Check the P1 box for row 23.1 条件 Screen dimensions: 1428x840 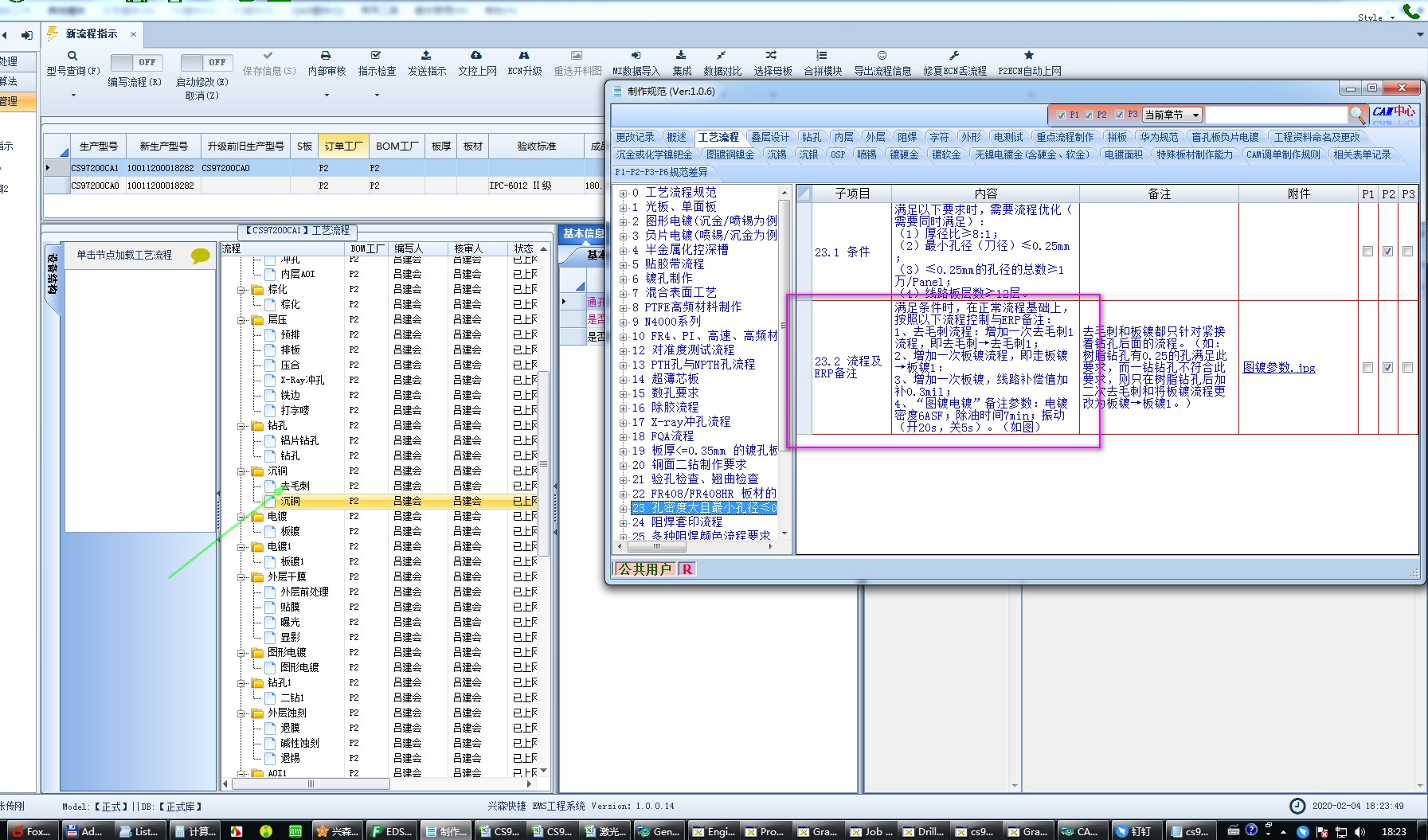(1367, 252)
